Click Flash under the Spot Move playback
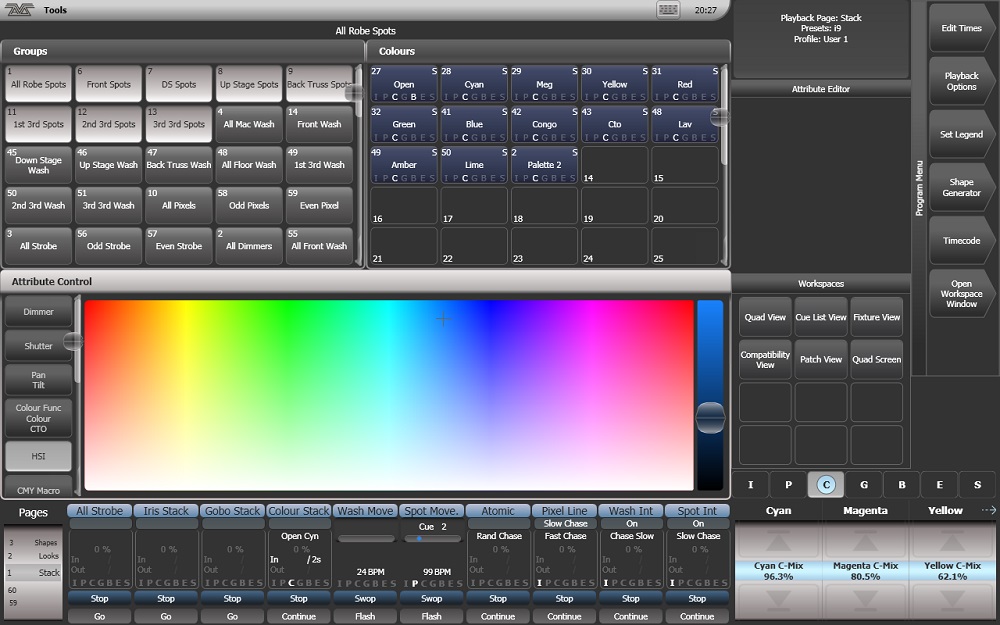 pos(431,616)
